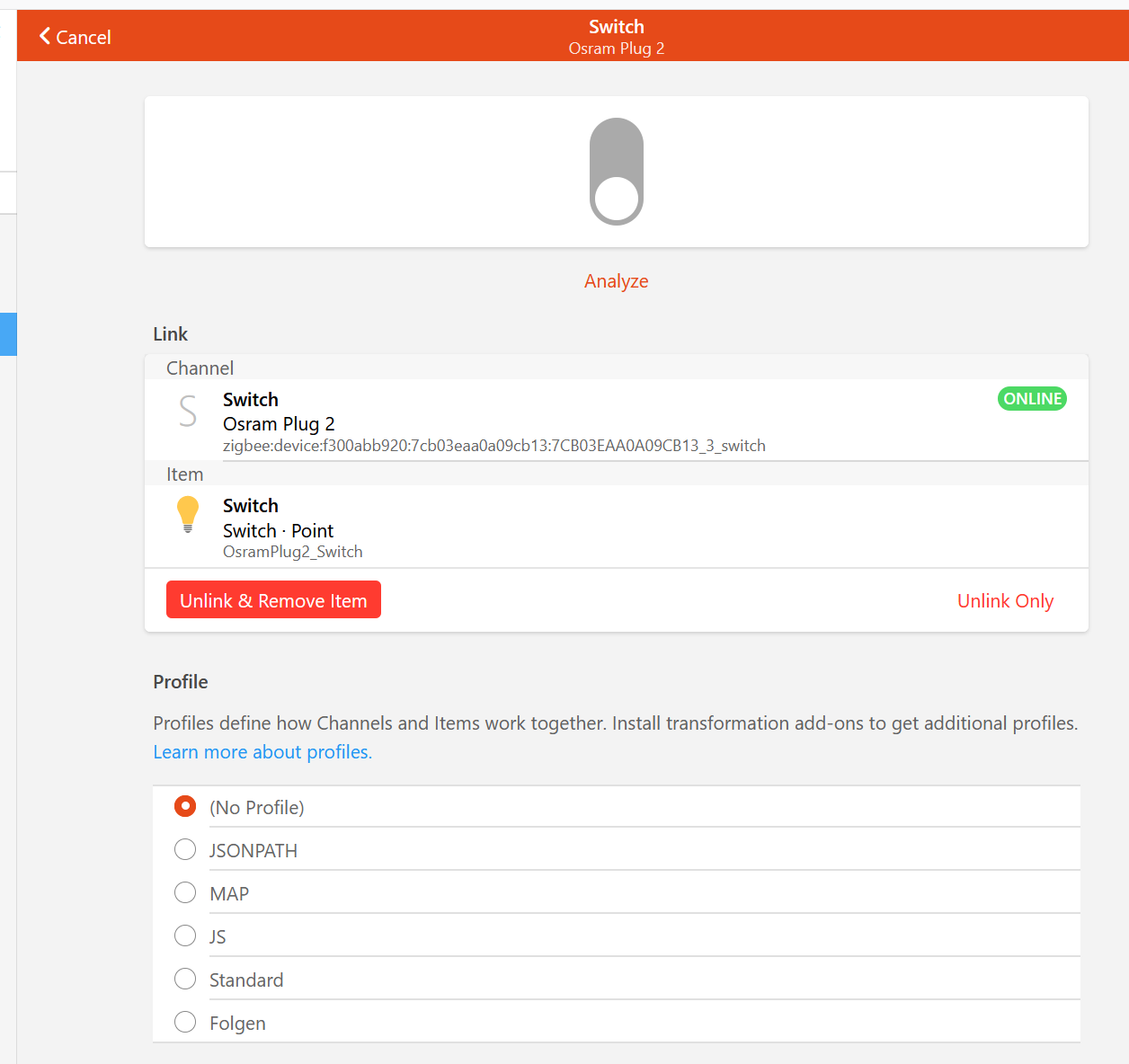Click the Unlink Only button
Image resolution: width=1129 pixels, height=1064 pixels.
[1005, 601]
